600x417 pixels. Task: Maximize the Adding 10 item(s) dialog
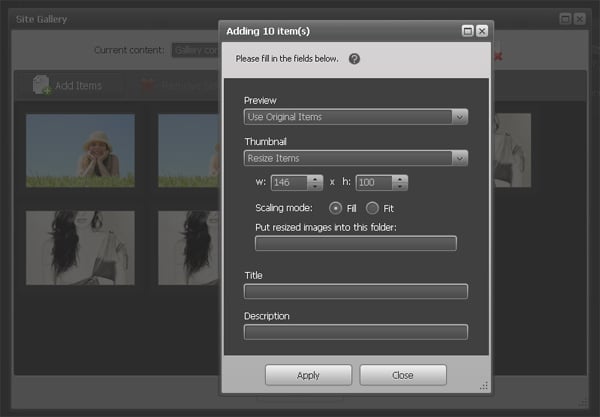(467, 31)
